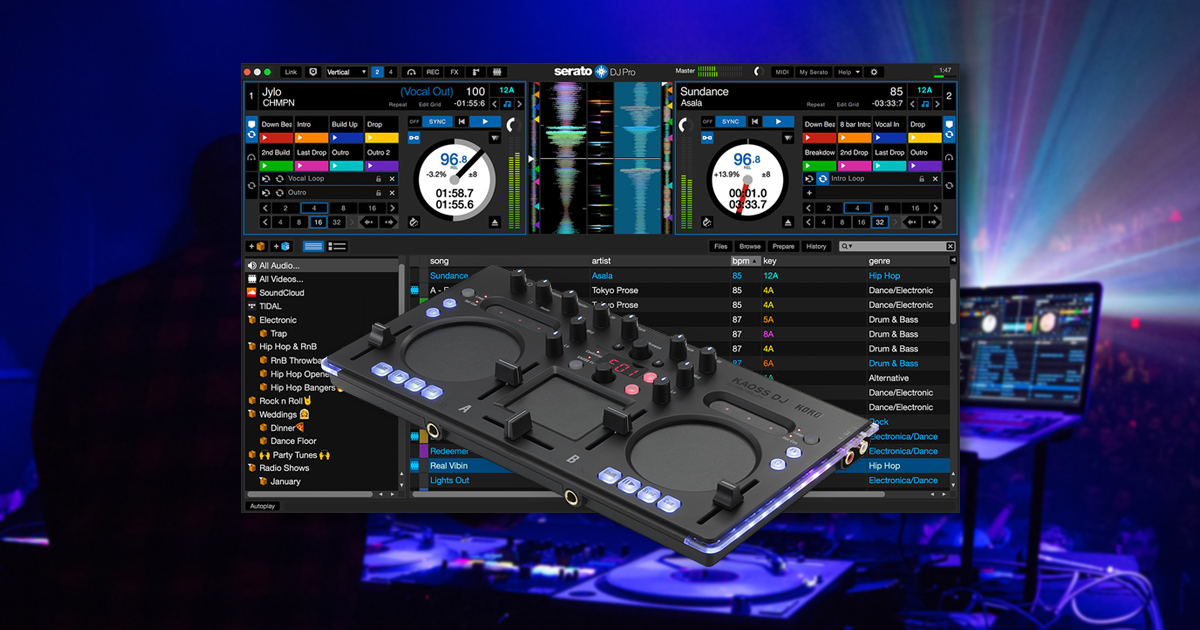Screen dimensions: 1200x630
Task: Open the Prepare panel tab
Action: point(783,246)
